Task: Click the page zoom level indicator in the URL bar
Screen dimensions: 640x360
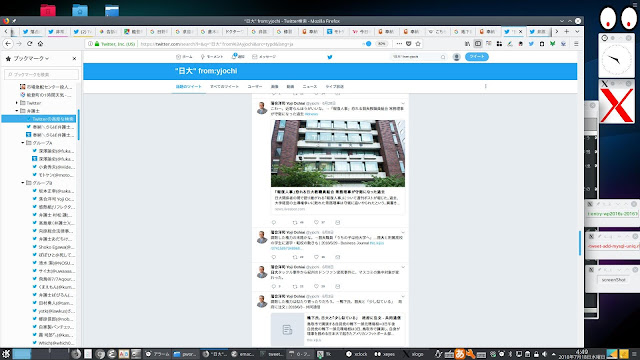Action: click(381, 44)
